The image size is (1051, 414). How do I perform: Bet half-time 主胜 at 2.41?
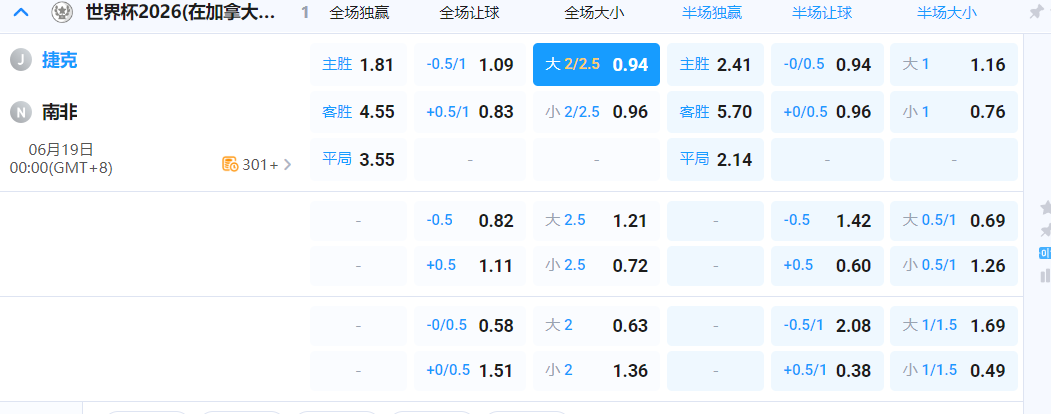pyautogui.click(x=715, y=65)
